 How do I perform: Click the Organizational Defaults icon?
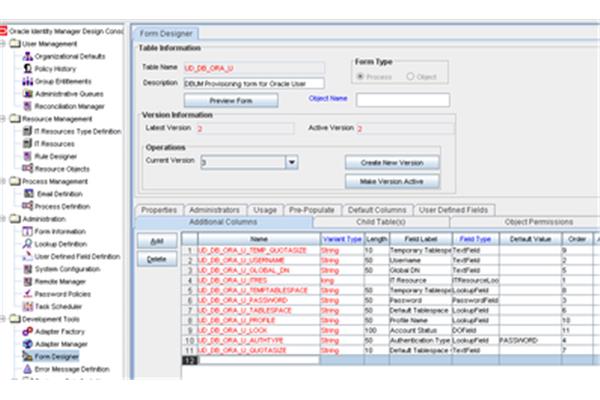(x=28, y=56)
